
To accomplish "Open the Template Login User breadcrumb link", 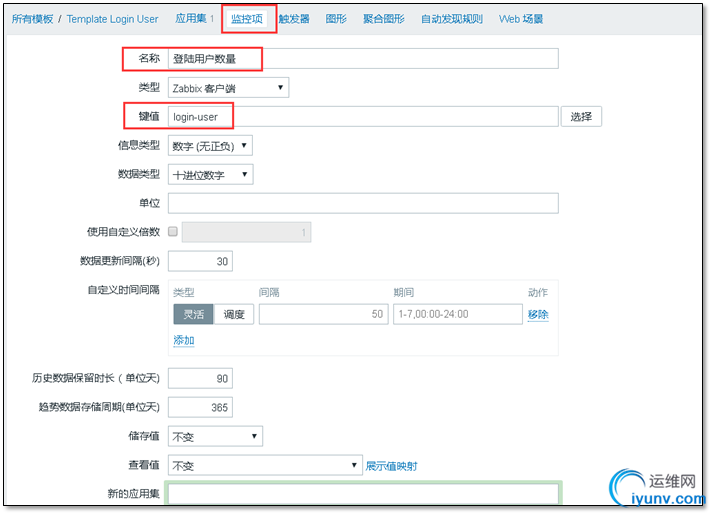I will click(112, 19).
